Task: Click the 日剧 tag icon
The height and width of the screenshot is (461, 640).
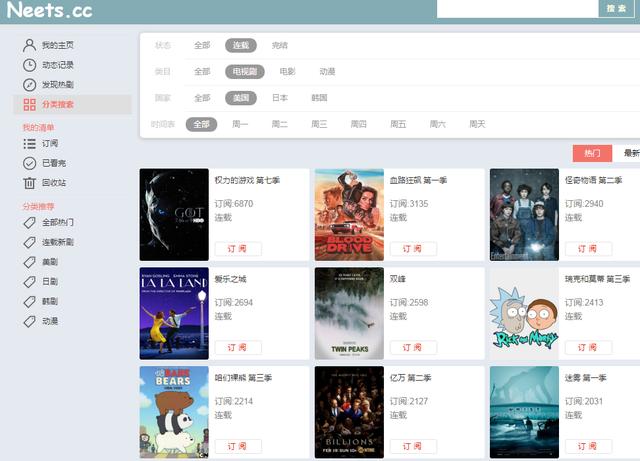Action: pyautogui.click(x=29, y=281)
